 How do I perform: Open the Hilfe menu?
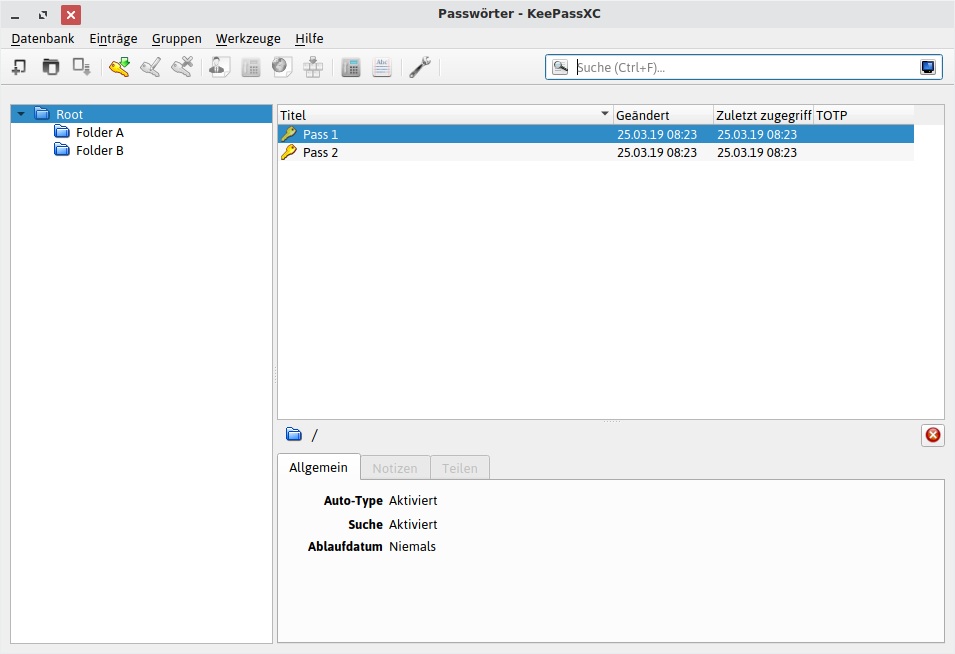pos(309,38)
